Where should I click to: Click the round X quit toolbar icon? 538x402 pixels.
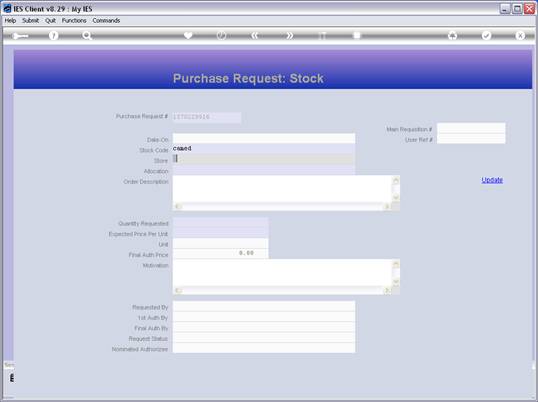(520, 36)
